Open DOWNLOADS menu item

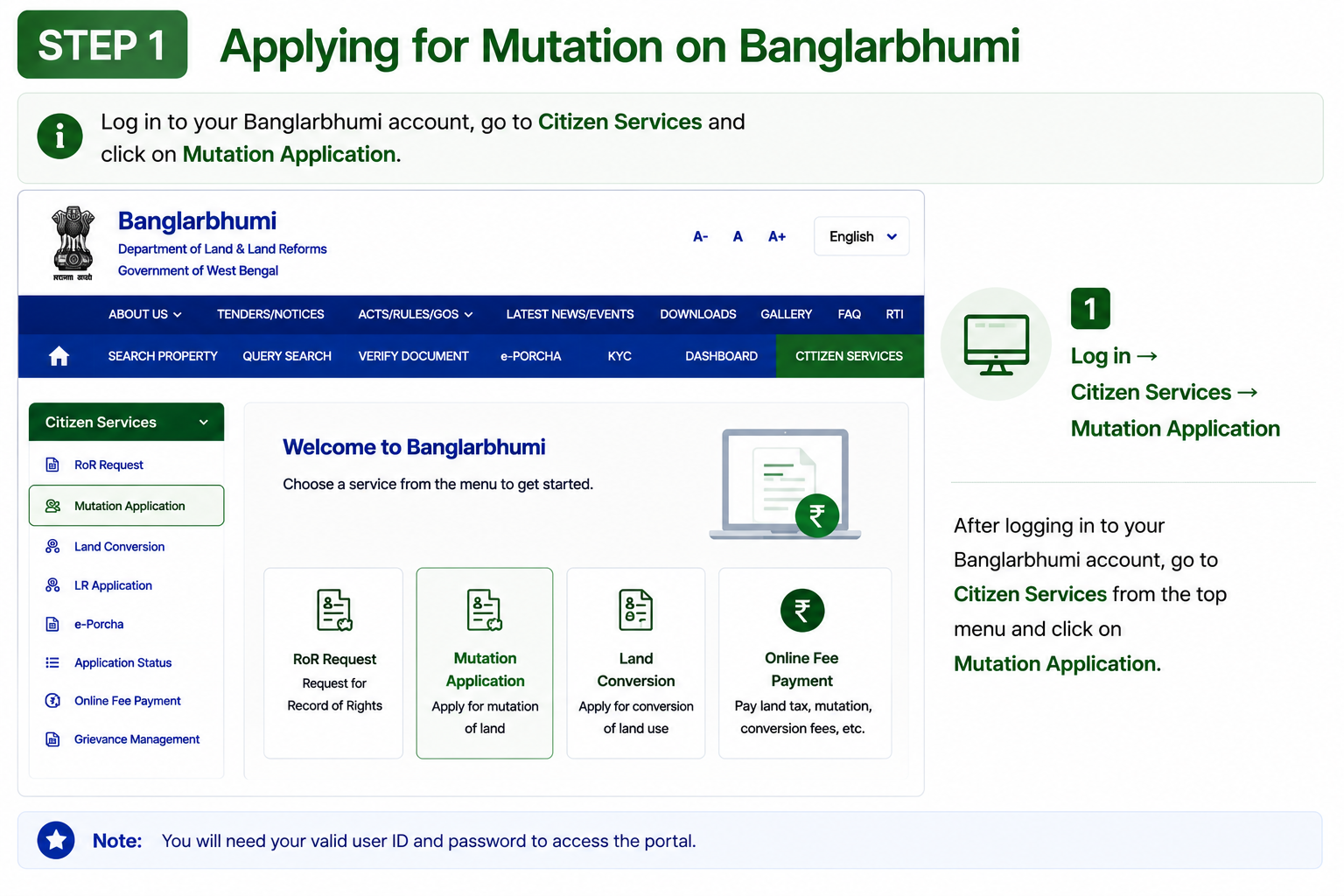(698, 314)
